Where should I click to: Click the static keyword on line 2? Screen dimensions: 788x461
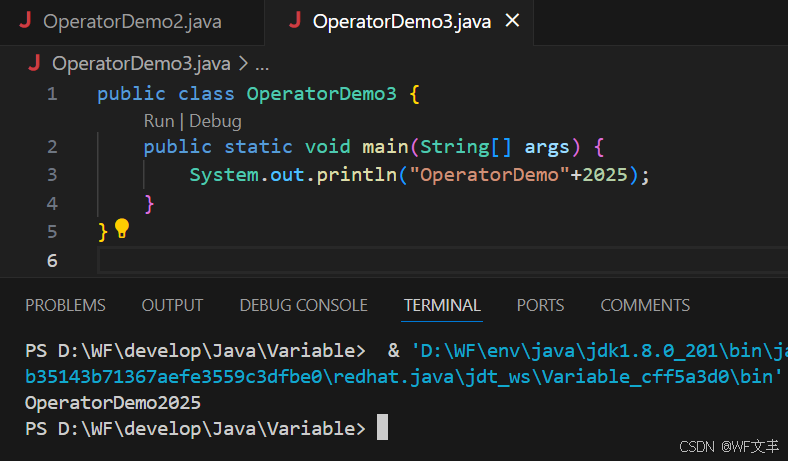(x=258, y=147)
